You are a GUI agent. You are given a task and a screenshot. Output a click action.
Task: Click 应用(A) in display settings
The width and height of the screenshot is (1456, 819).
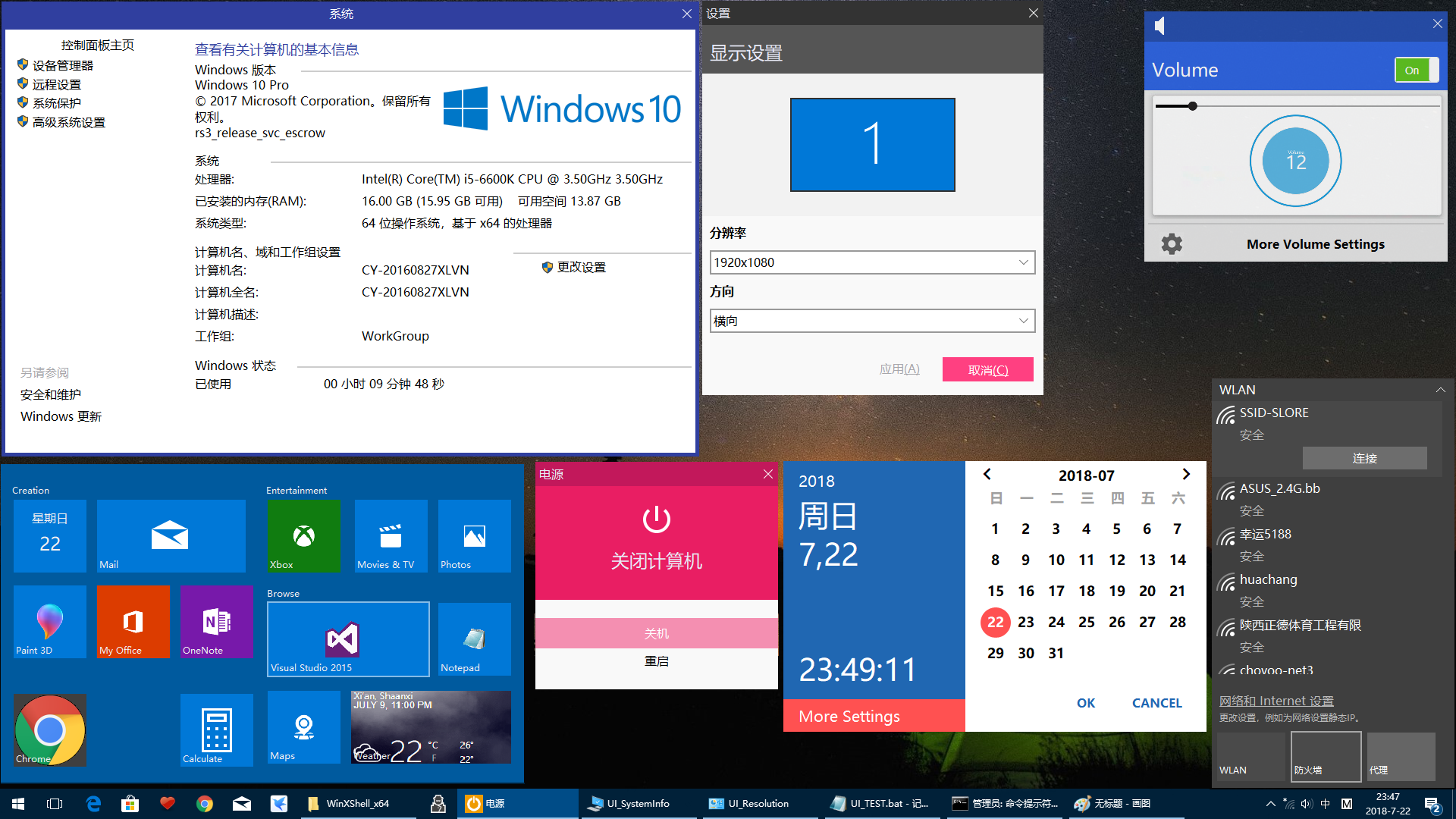pyautogui.click(x=899, y=369)
